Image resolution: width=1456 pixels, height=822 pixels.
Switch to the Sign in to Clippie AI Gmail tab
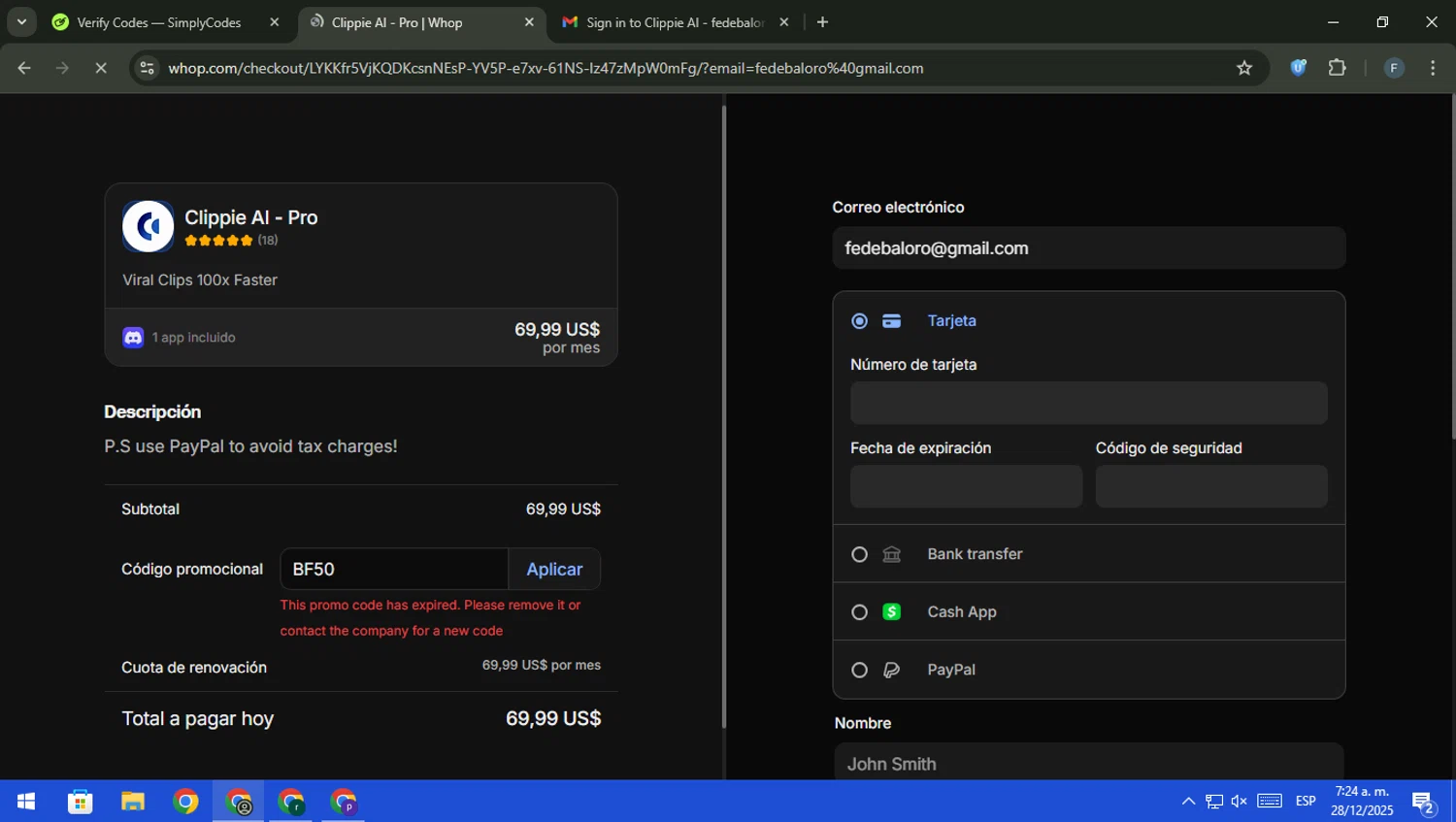click(x=675, y=22)
